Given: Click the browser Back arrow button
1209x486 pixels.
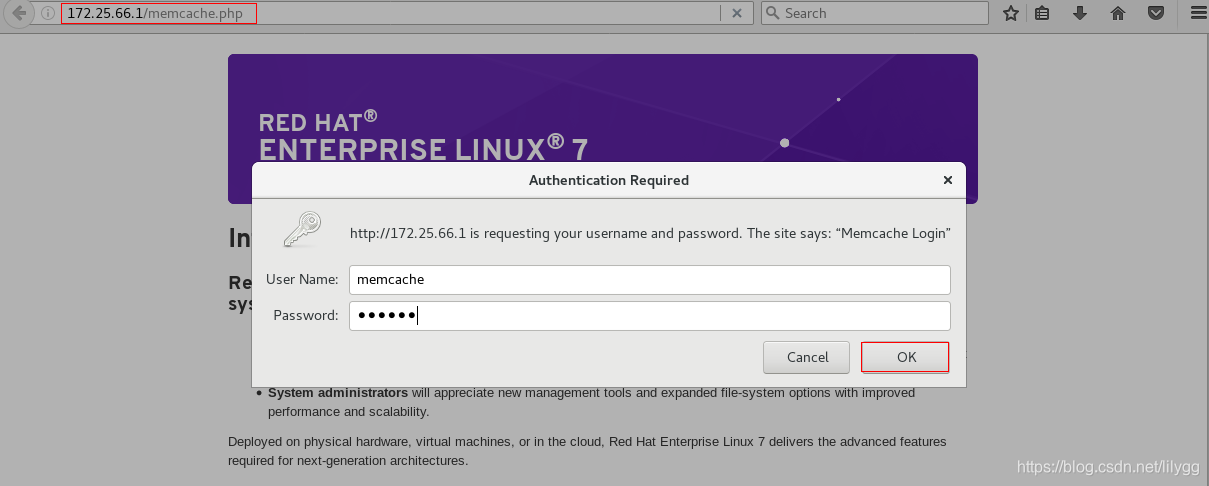Looking at the screenshot, I should [x=18, y=14].
